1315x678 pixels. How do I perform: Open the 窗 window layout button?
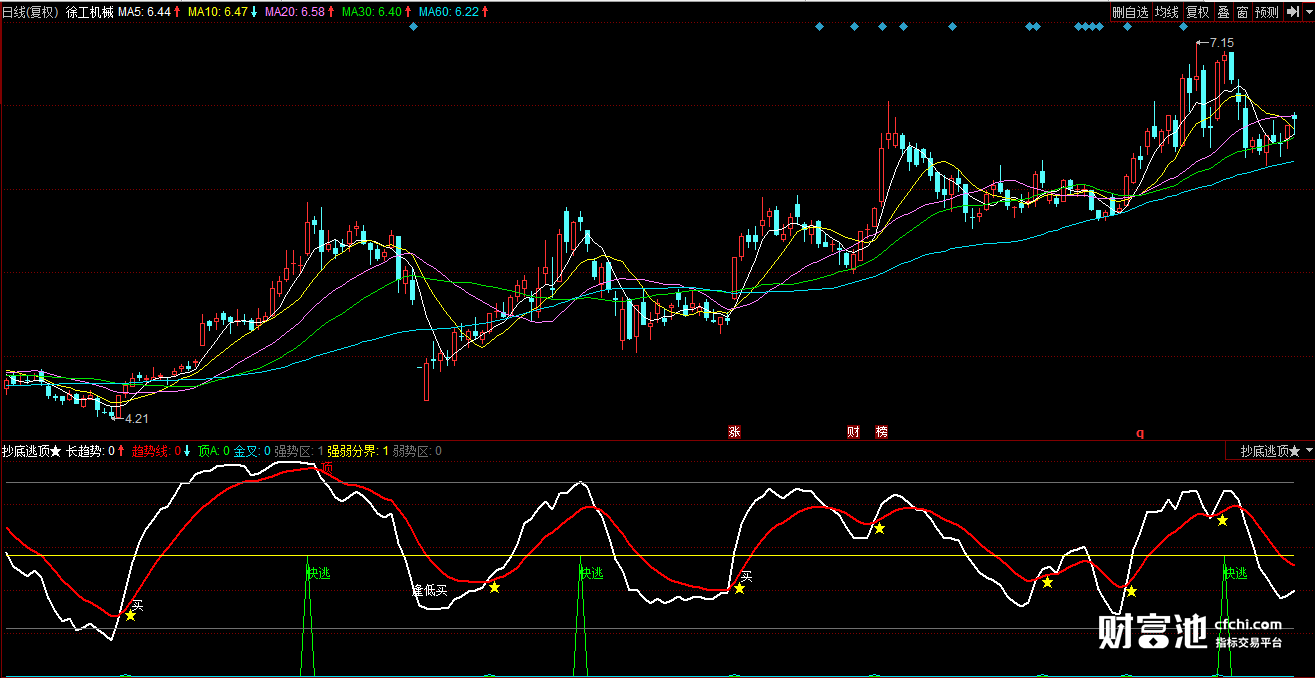pyautogui.click(x=1243, y=12)
